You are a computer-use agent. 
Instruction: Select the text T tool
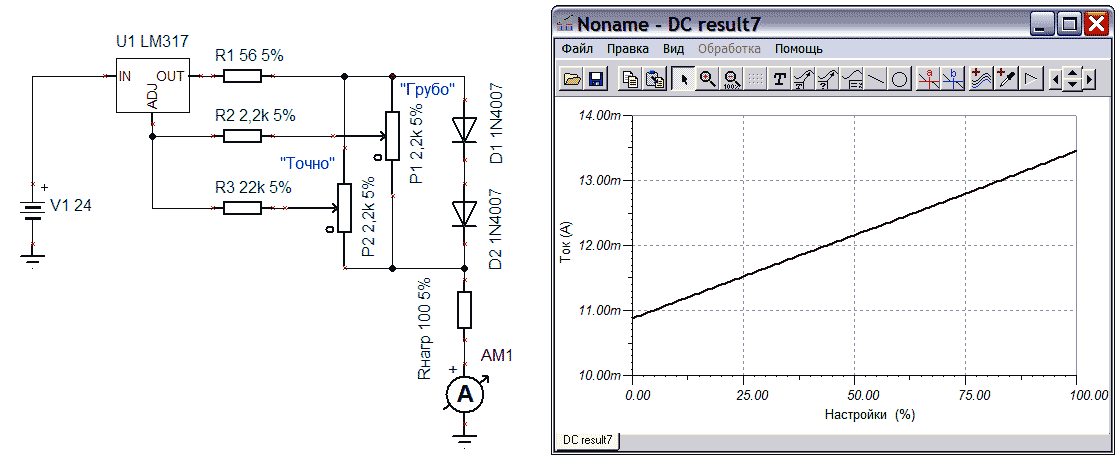click(780, 80)
